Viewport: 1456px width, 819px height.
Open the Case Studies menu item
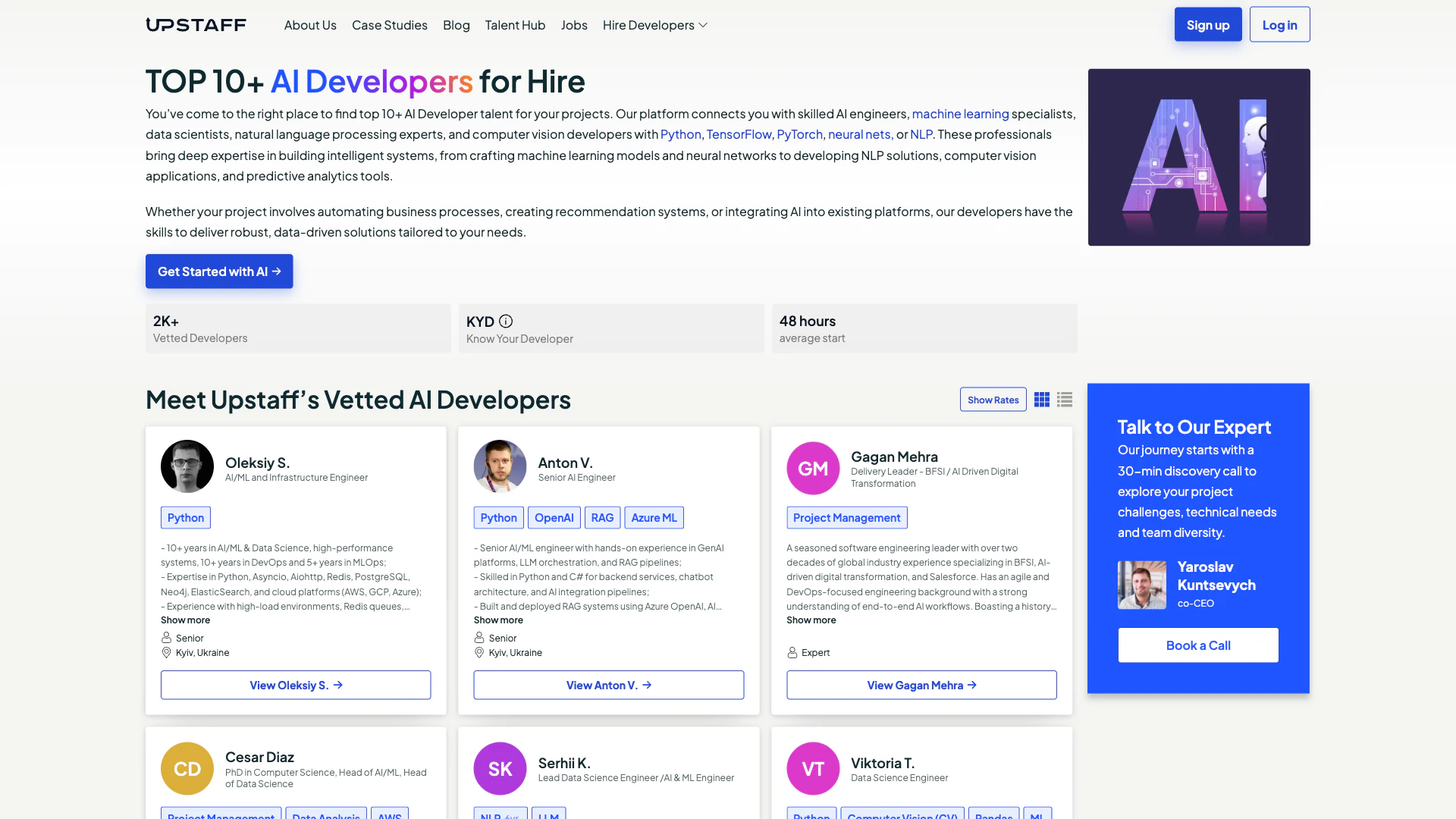pos(389,25)
